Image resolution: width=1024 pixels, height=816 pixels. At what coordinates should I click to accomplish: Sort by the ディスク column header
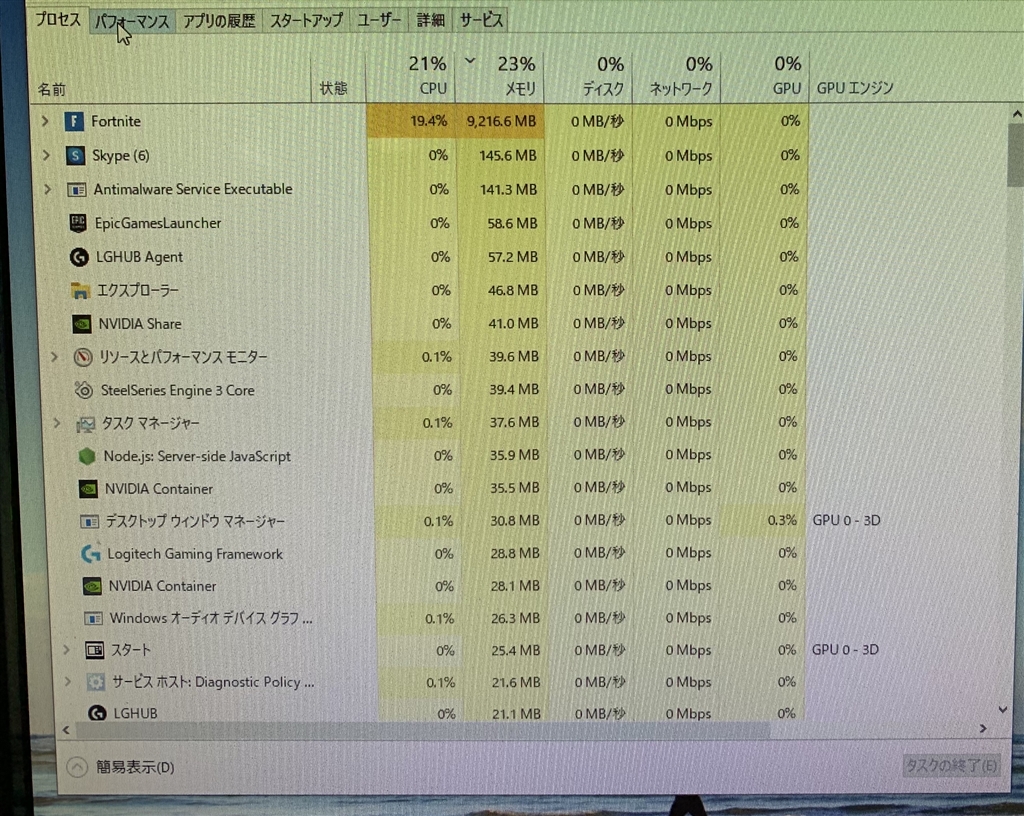tap(588, 76)
